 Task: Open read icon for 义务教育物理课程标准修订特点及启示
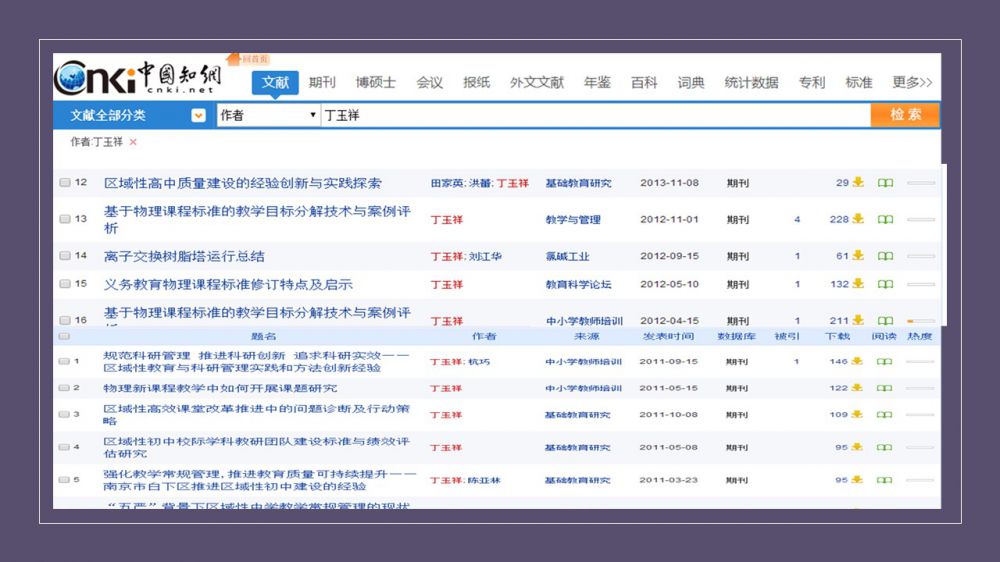pos(885,284)
